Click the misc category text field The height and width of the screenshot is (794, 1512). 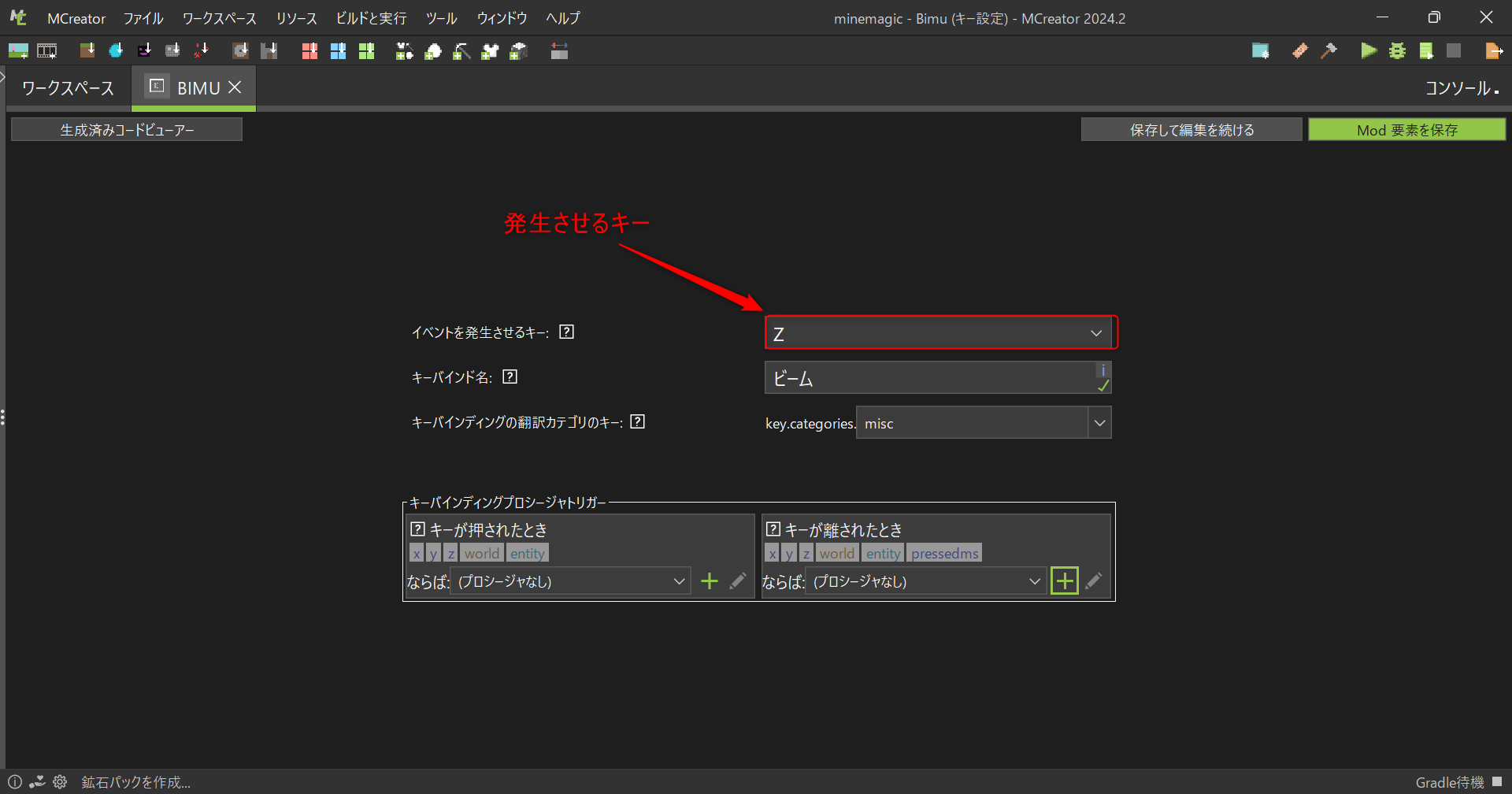click(x=972, y=423)
